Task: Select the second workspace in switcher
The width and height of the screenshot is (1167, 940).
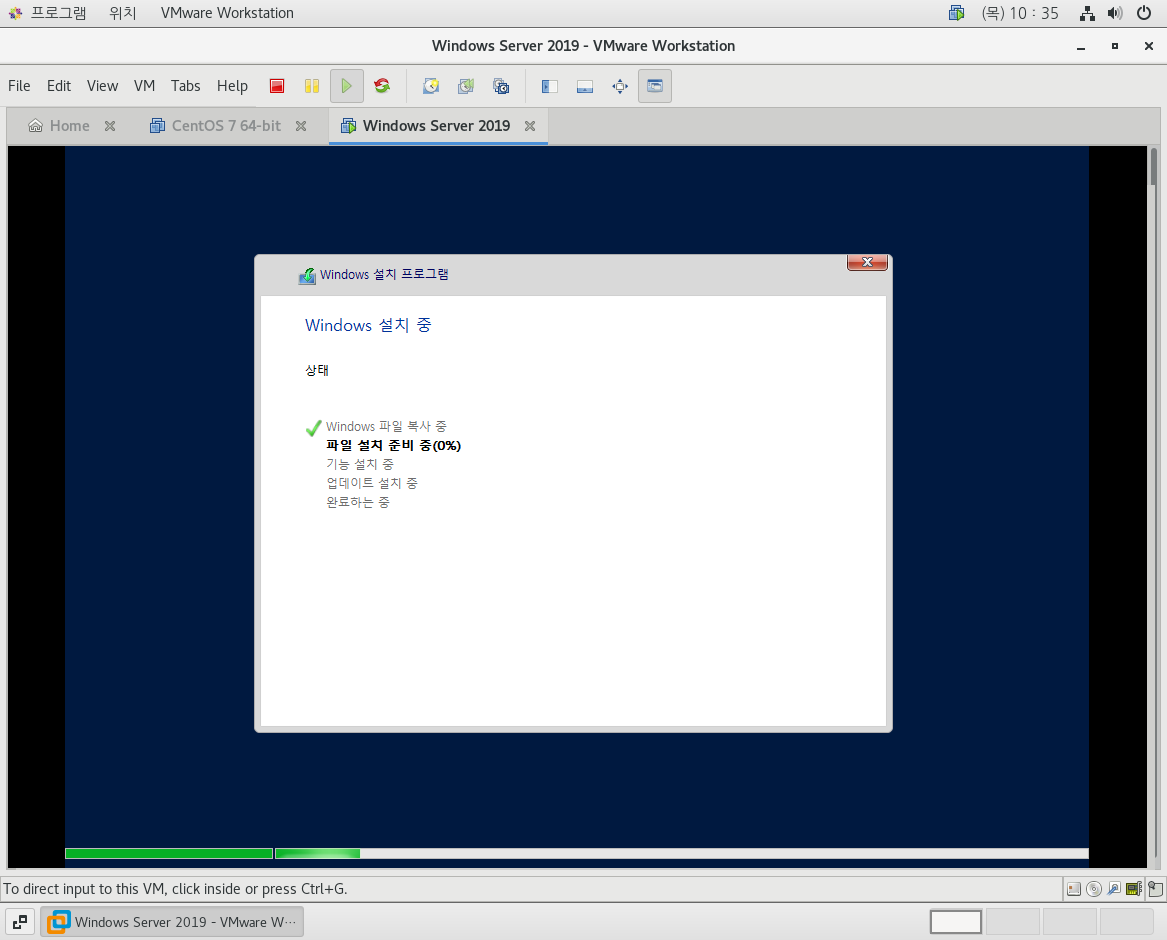Action: pyautogui.click(x=1013, y=921)
